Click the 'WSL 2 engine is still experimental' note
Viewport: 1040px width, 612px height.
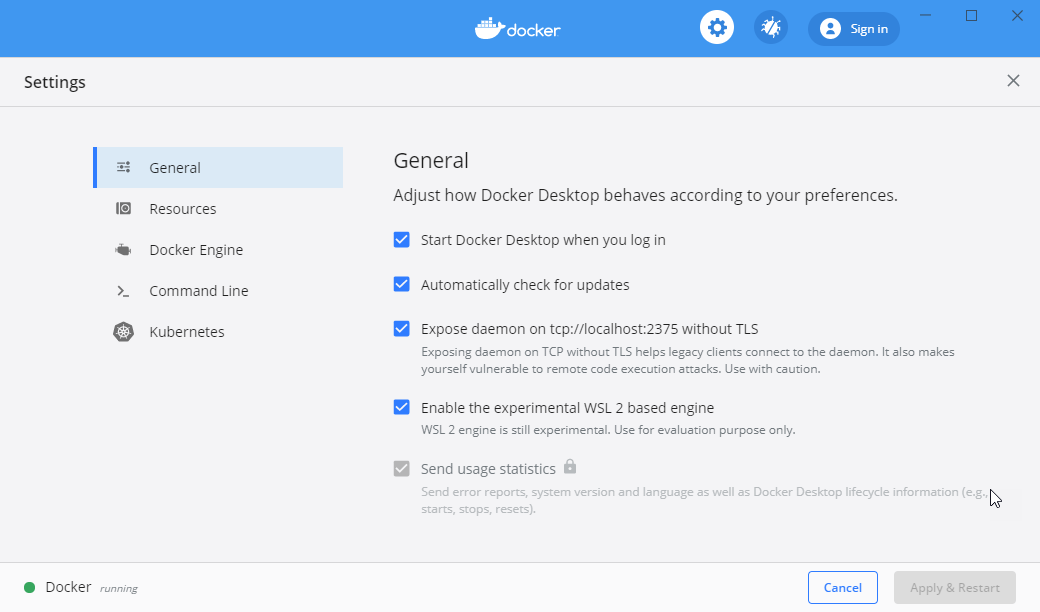click(x=608, y=430)
